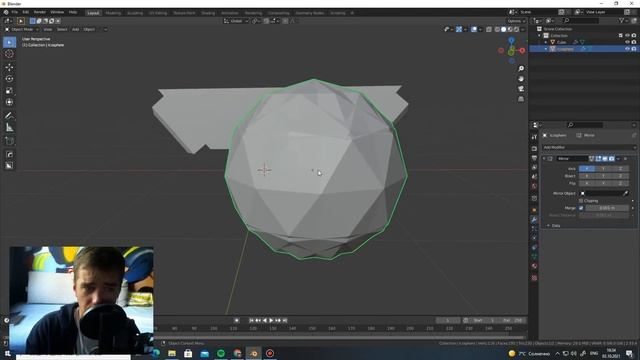Expand the Data subpanel
The image size is (640, 360).
(x=548, y=226)
